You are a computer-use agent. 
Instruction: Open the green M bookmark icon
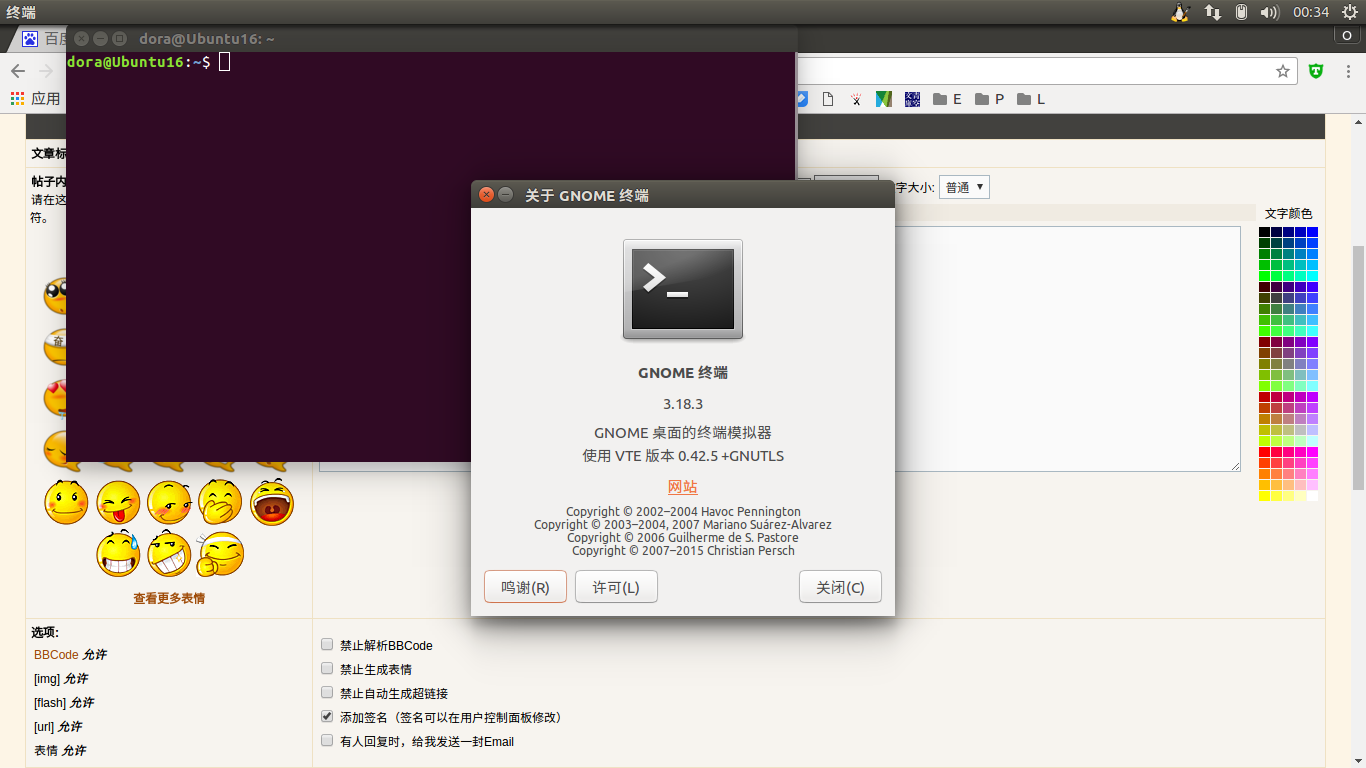pos(884,99)
